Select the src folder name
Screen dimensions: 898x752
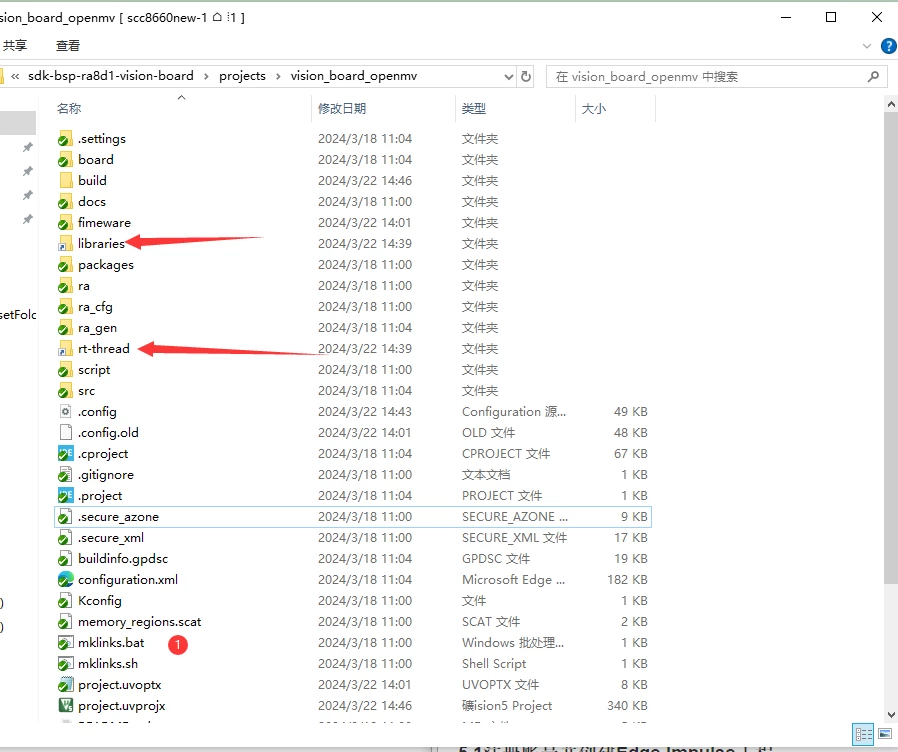tap(86, 391)
